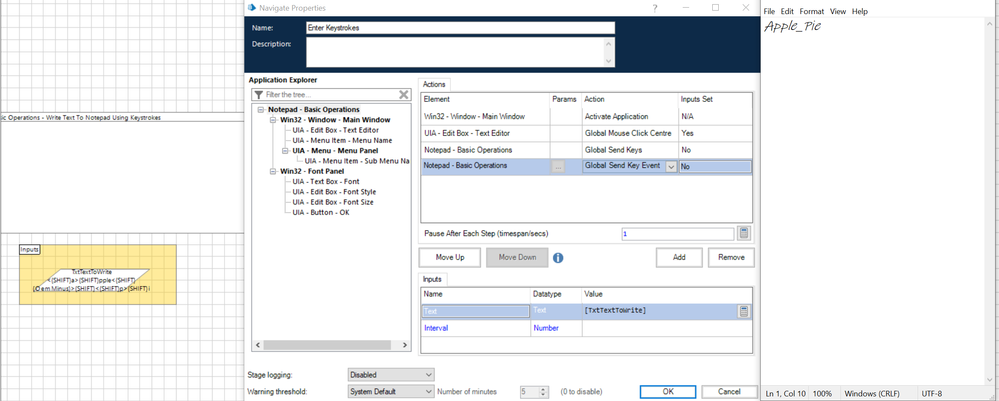Click the blue info icon beside Move Down
This screenshot has width=999, height=401.
[558, 258]
